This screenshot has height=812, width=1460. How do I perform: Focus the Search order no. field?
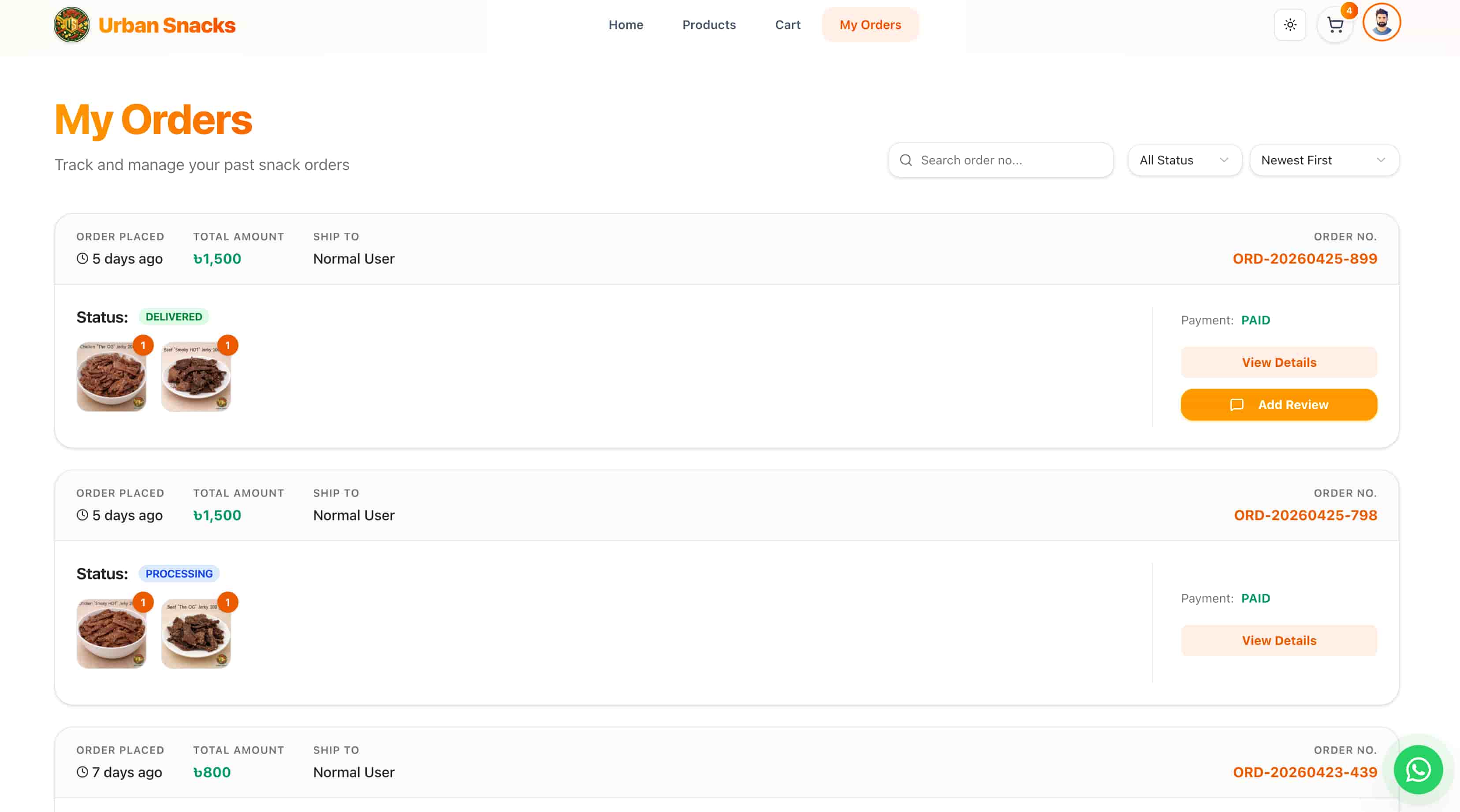[1001, 160]
